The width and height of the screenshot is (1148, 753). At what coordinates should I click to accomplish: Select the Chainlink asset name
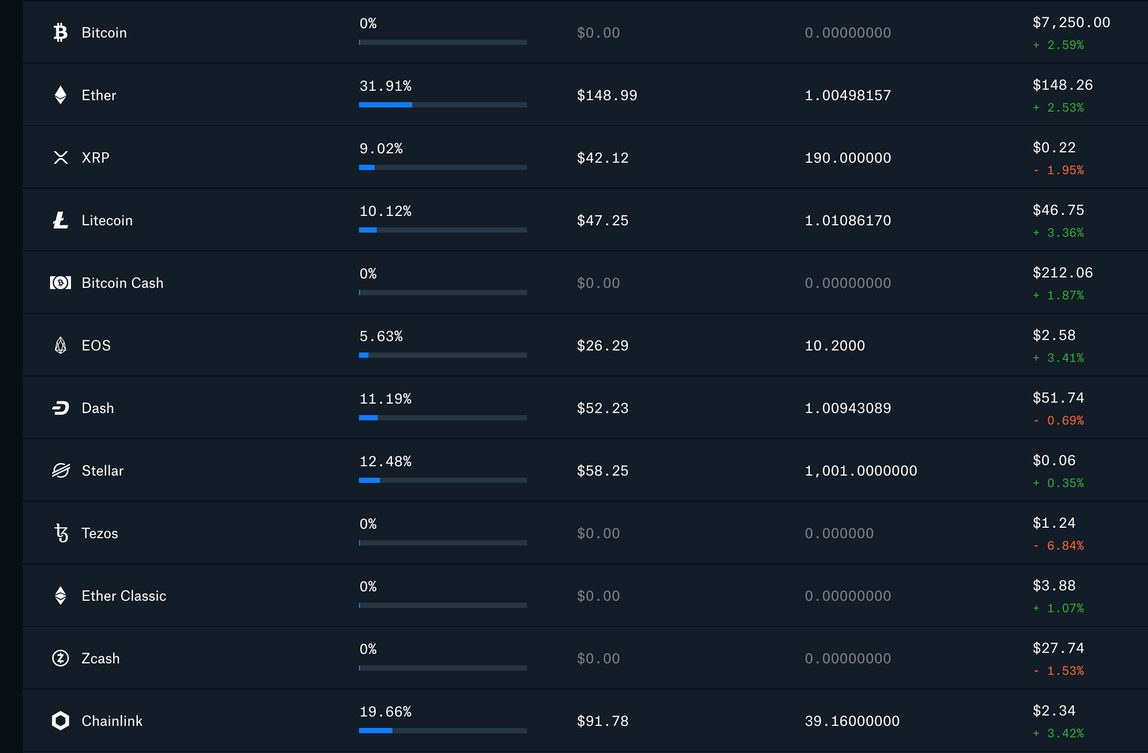point(112,722)
